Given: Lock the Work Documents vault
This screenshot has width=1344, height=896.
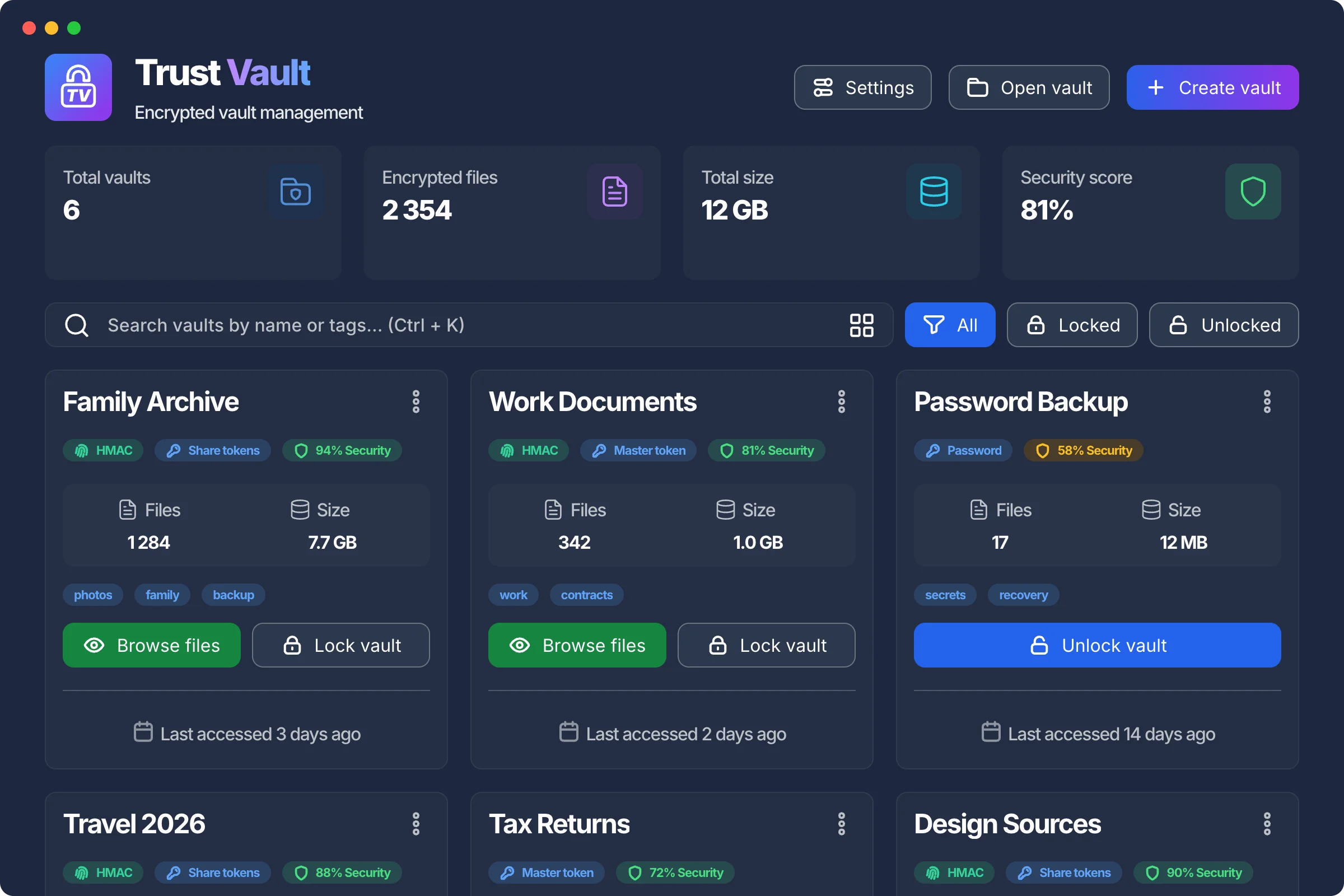Looking at the screenshot, I should point(767,646).
